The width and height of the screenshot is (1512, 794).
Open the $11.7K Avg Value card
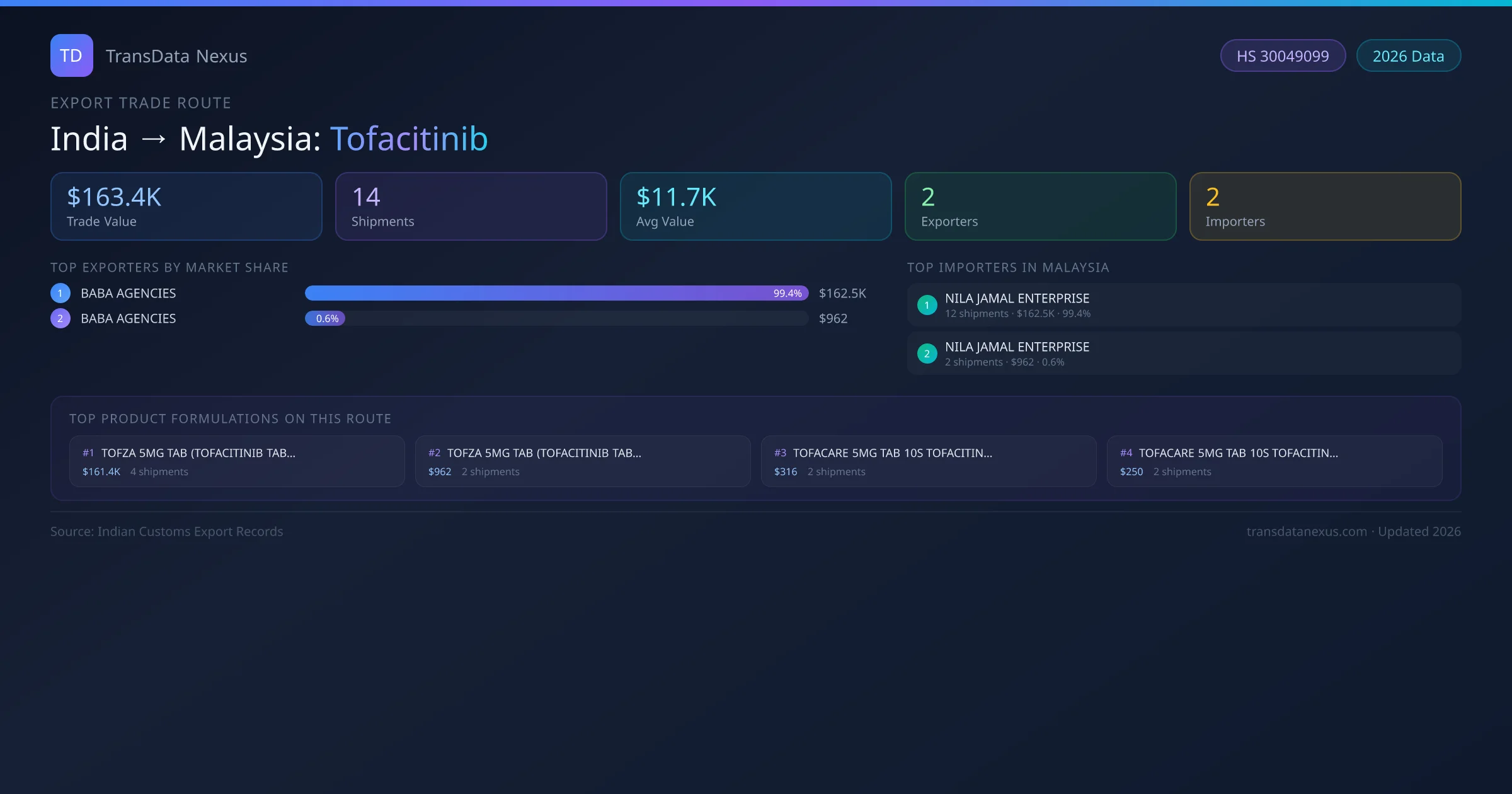[755, 207]
